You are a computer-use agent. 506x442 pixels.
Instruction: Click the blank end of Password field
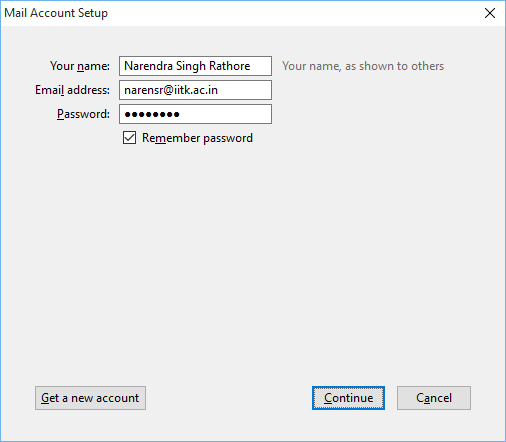tap(225, 114)
